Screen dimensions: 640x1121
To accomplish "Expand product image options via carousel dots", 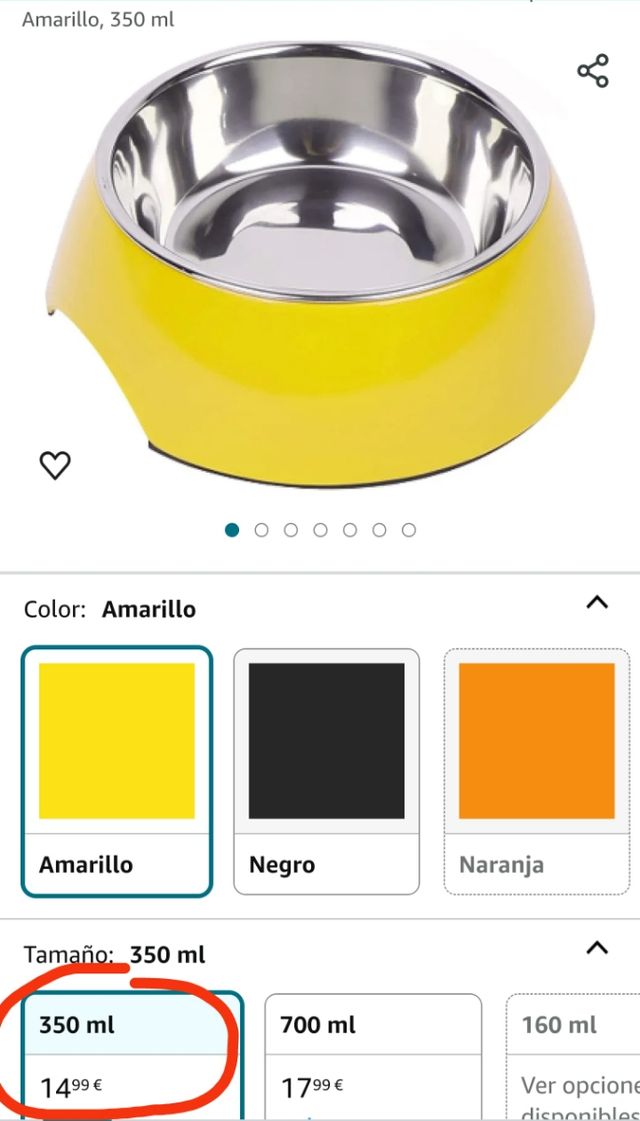I will point(320,529).
